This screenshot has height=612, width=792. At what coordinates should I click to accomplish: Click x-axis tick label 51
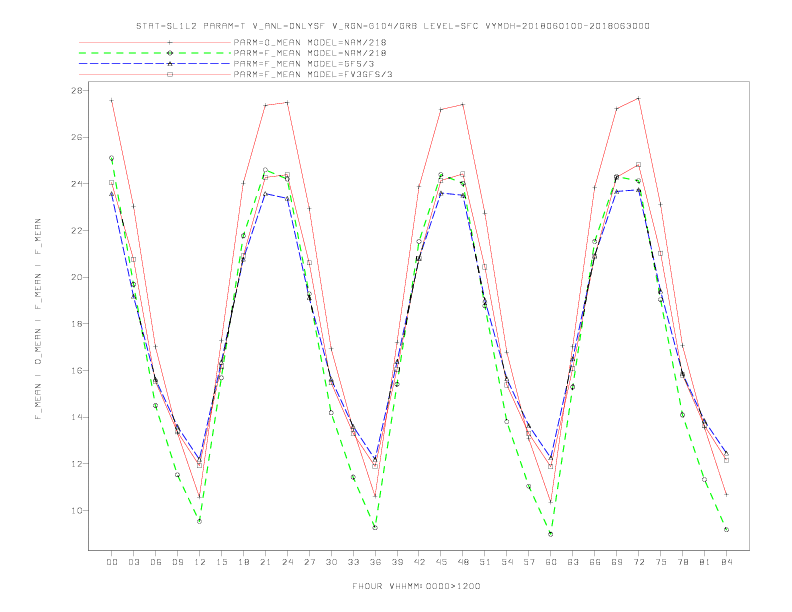click(485, 562)
